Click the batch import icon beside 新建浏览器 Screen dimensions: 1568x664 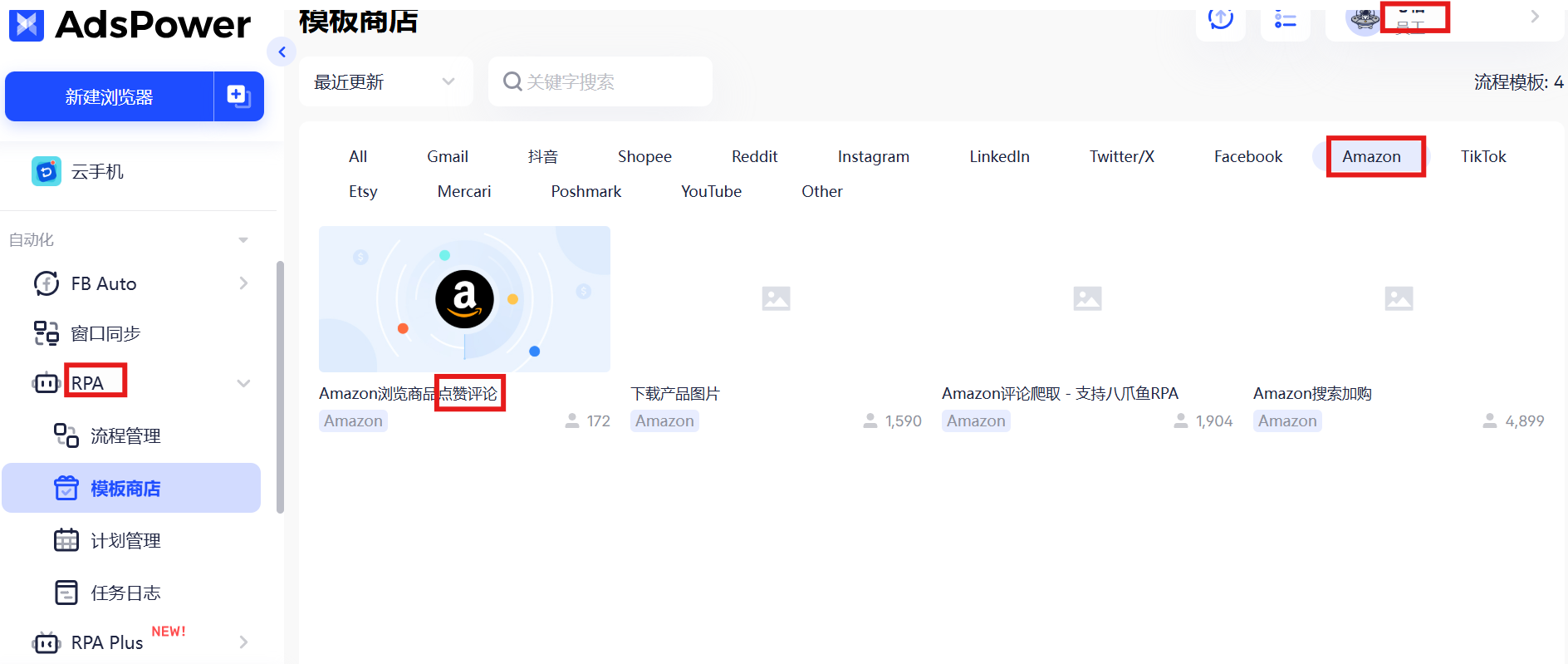pyautogui.click(x=238, y=96)
